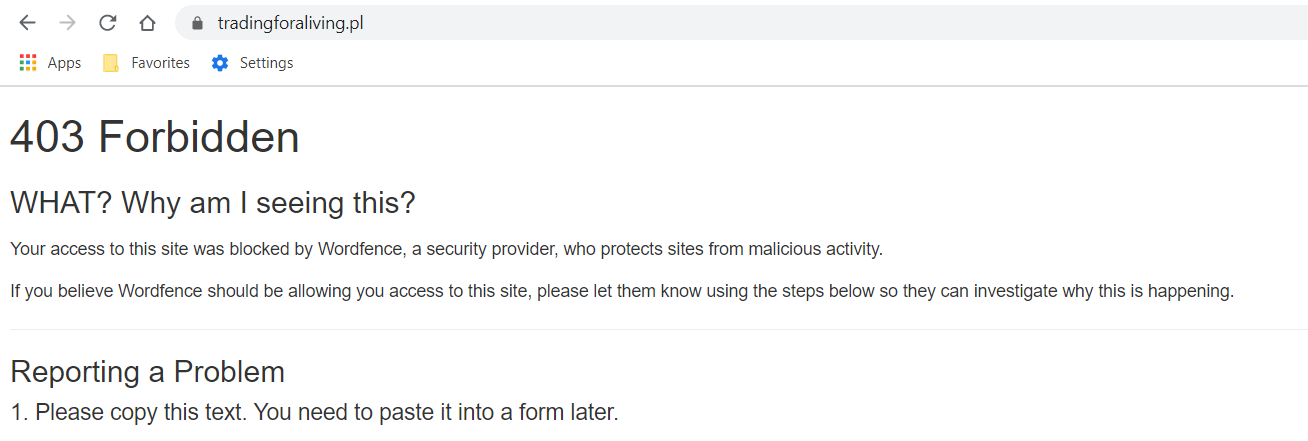Screen dimensions: 1308x441
Task: Click the paragraph about Wordfence blocking access
Action: [446, 249]
